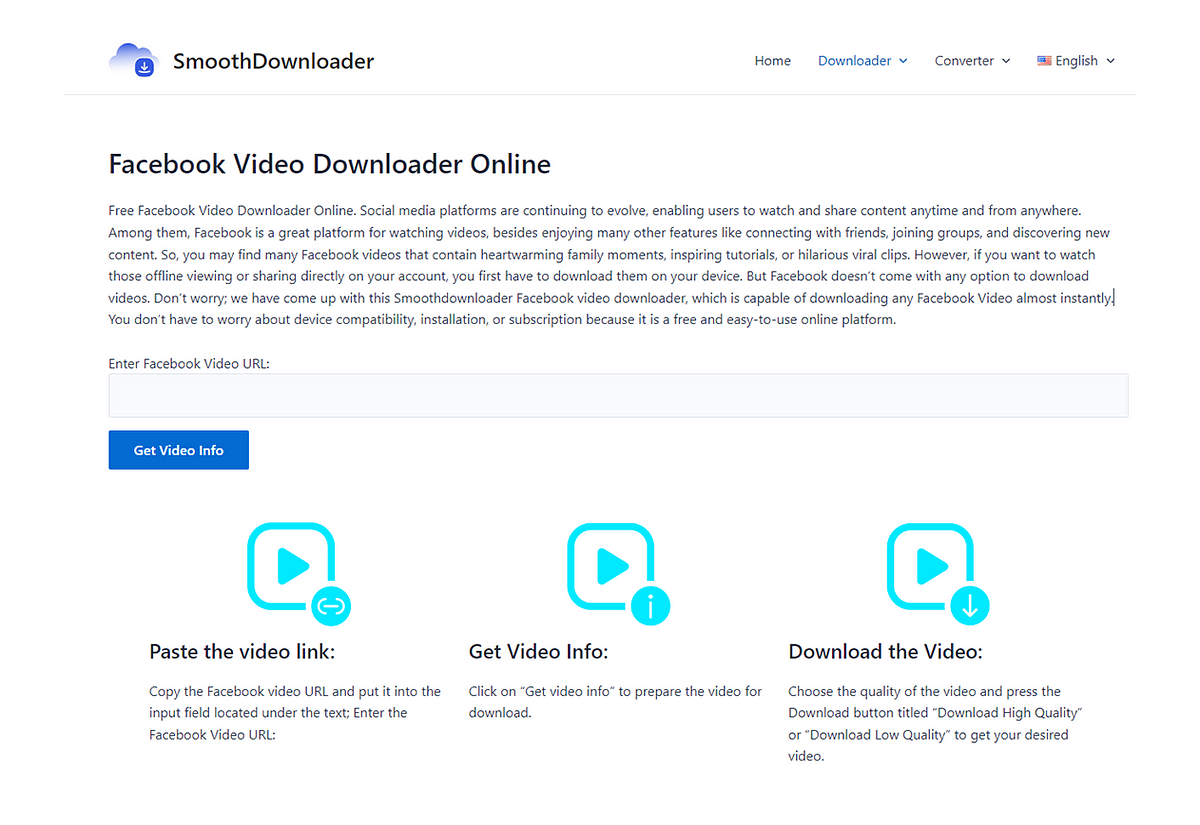
Task: Click text "Copy the Facebook video URL" description
Action: [x=295, y=713]
